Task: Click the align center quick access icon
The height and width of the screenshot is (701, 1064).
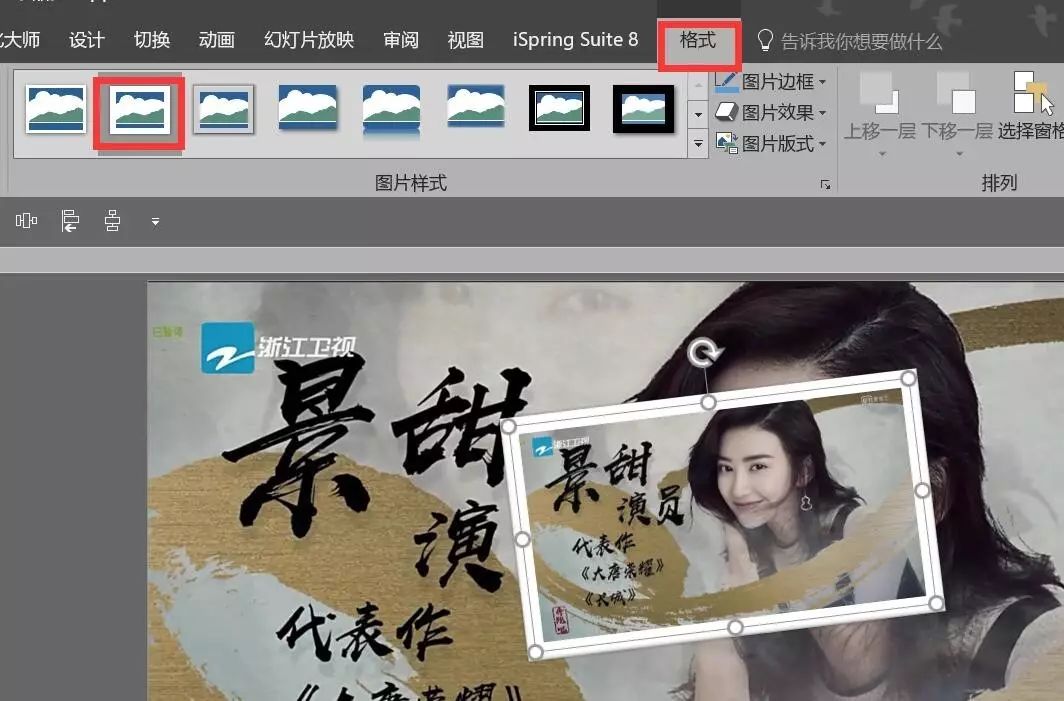Action: coord(113,221)
